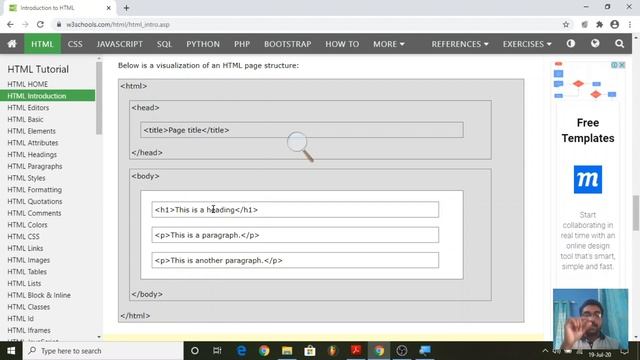Open BOOTSTRAP in top navbar
This screenshot has width=640, height=360.
[287, 44]
